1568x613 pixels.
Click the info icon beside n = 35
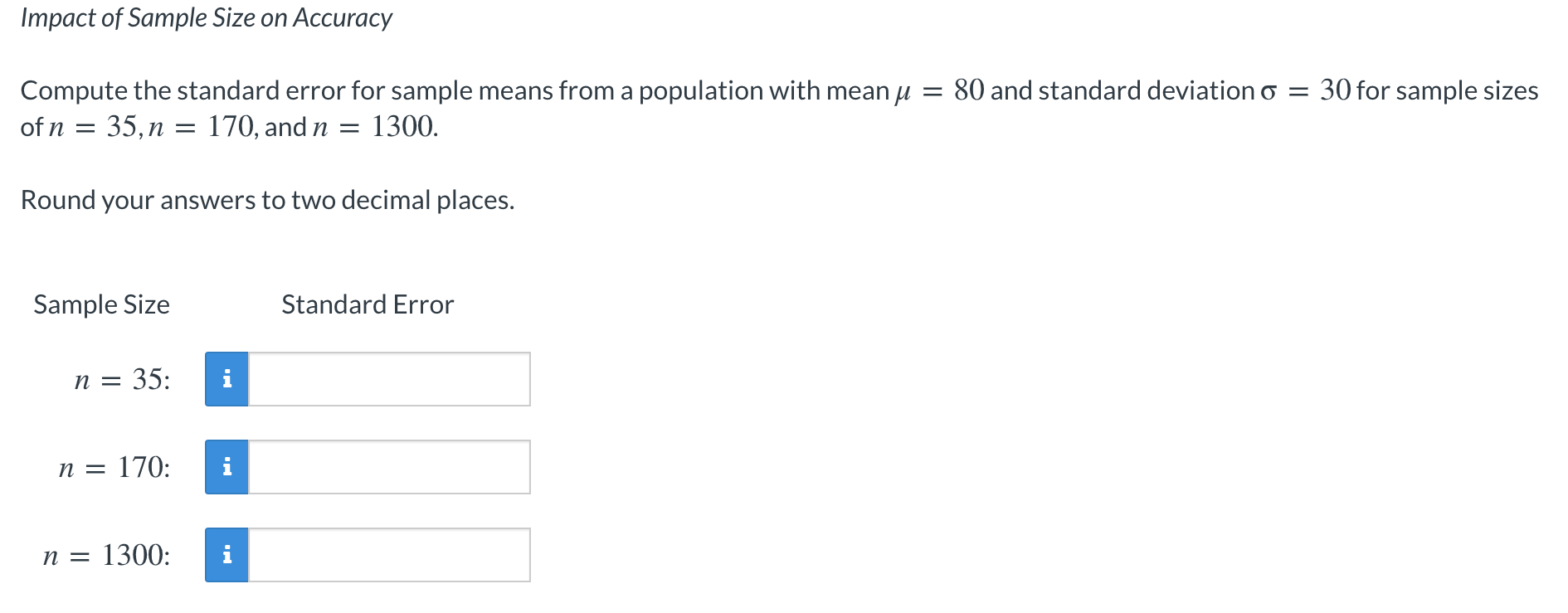coord(226,379)
